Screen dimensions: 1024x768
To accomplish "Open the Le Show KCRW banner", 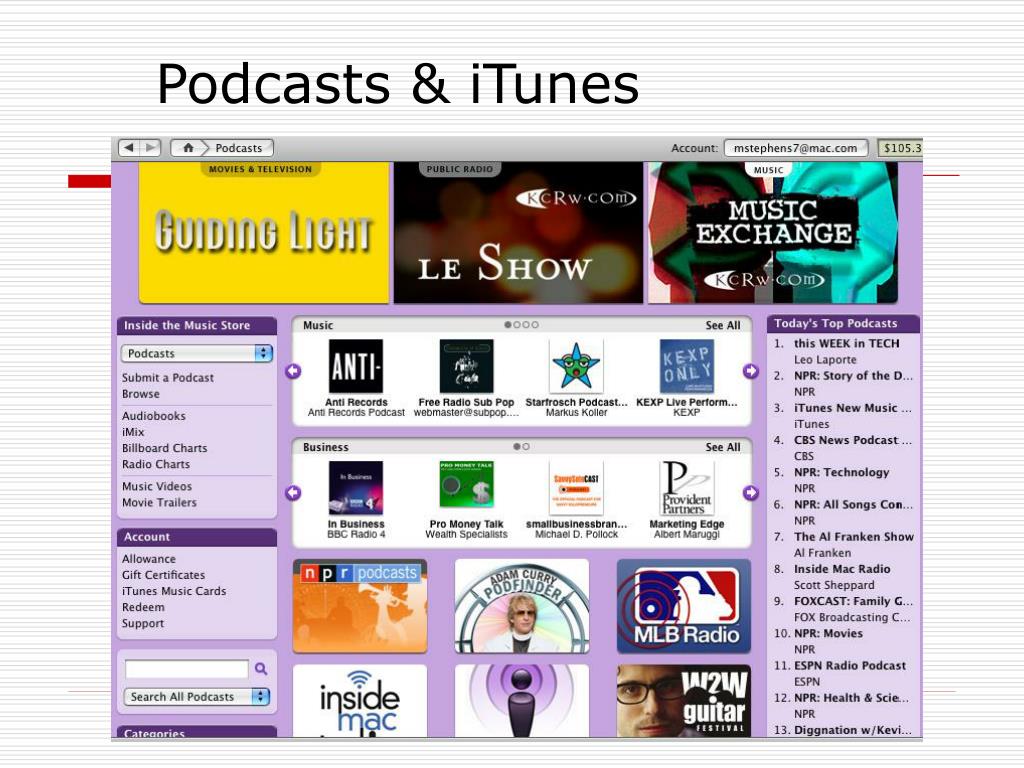I will [x=518, y=232].
